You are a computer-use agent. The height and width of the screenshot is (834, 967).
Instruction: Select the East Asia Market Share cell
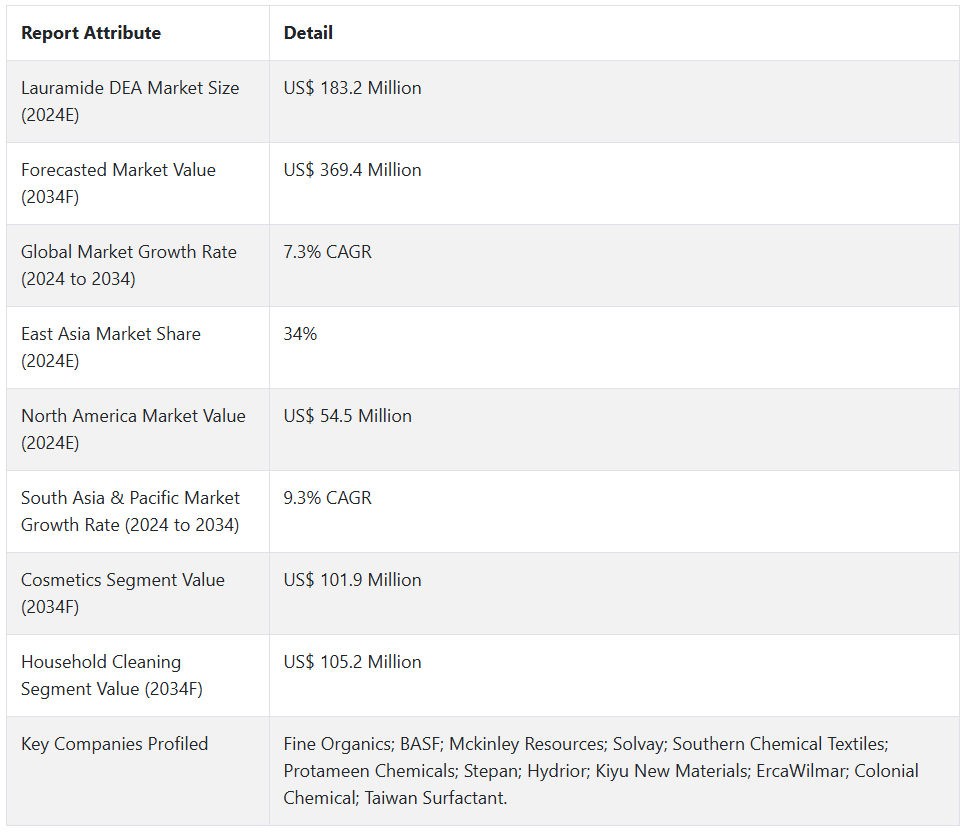pyautogui.click(x=111, y=347)
